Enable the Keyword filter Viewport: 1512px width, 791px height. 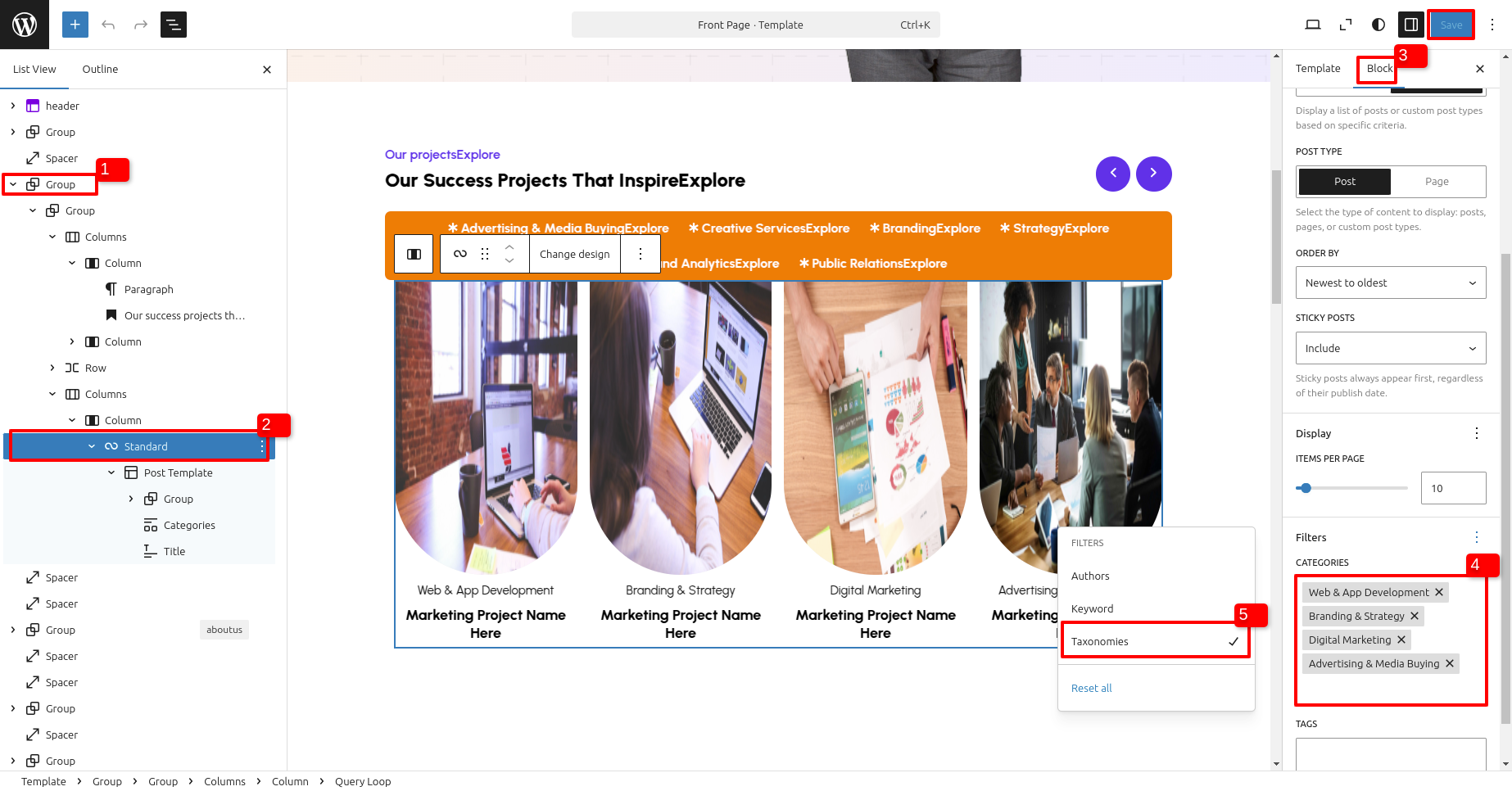coord(1155,608)
